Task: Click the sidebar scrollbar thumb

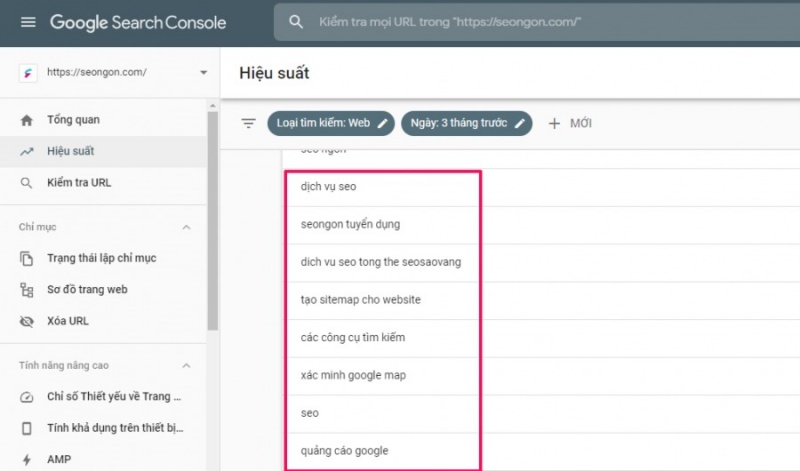Action: pyautogui.click(x=213, y=221)
